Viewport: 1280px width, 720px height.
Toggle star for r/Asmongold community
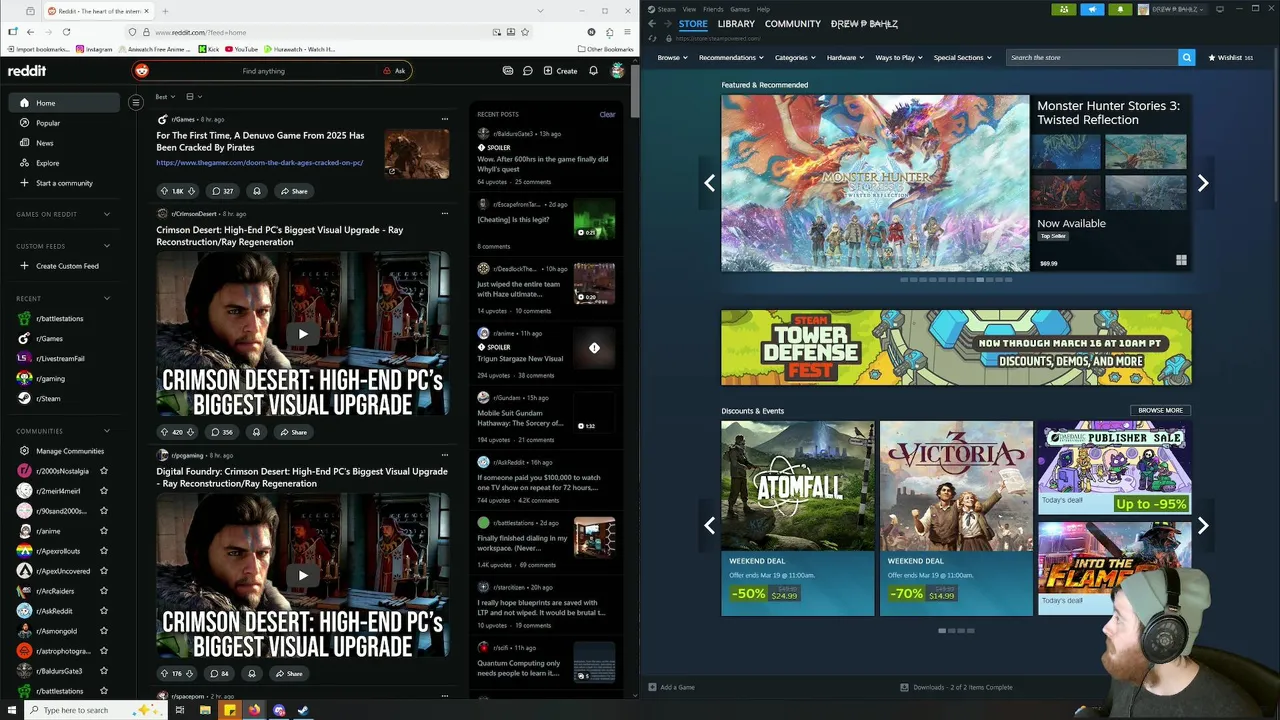[104, 631]
